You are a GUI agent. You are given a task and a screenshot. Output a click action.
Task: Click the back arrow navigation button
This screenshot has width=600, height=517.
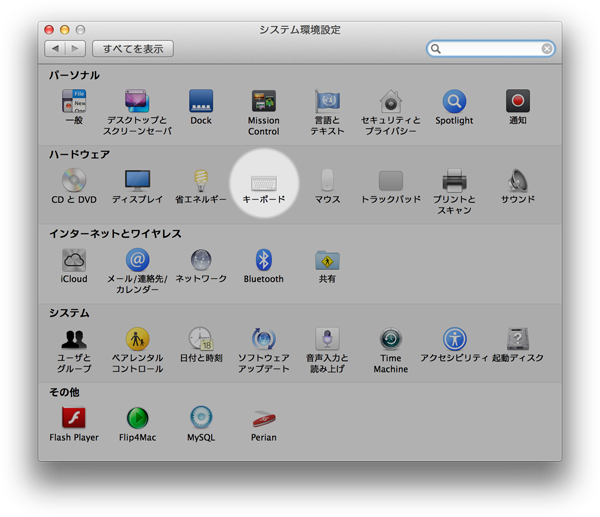pyautogui.click(x=55, y=48)
